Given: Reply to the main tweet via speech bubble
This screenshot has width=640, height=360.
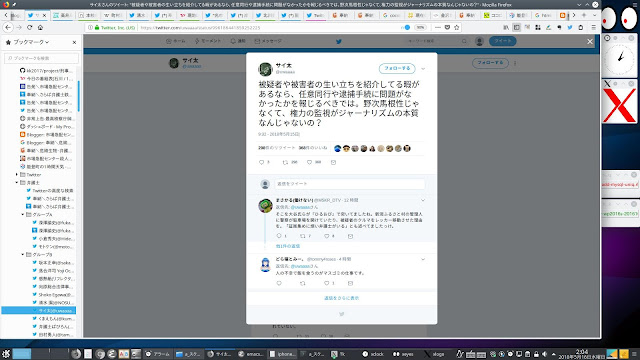Looking at the screenshot, I should click(262, 162).
